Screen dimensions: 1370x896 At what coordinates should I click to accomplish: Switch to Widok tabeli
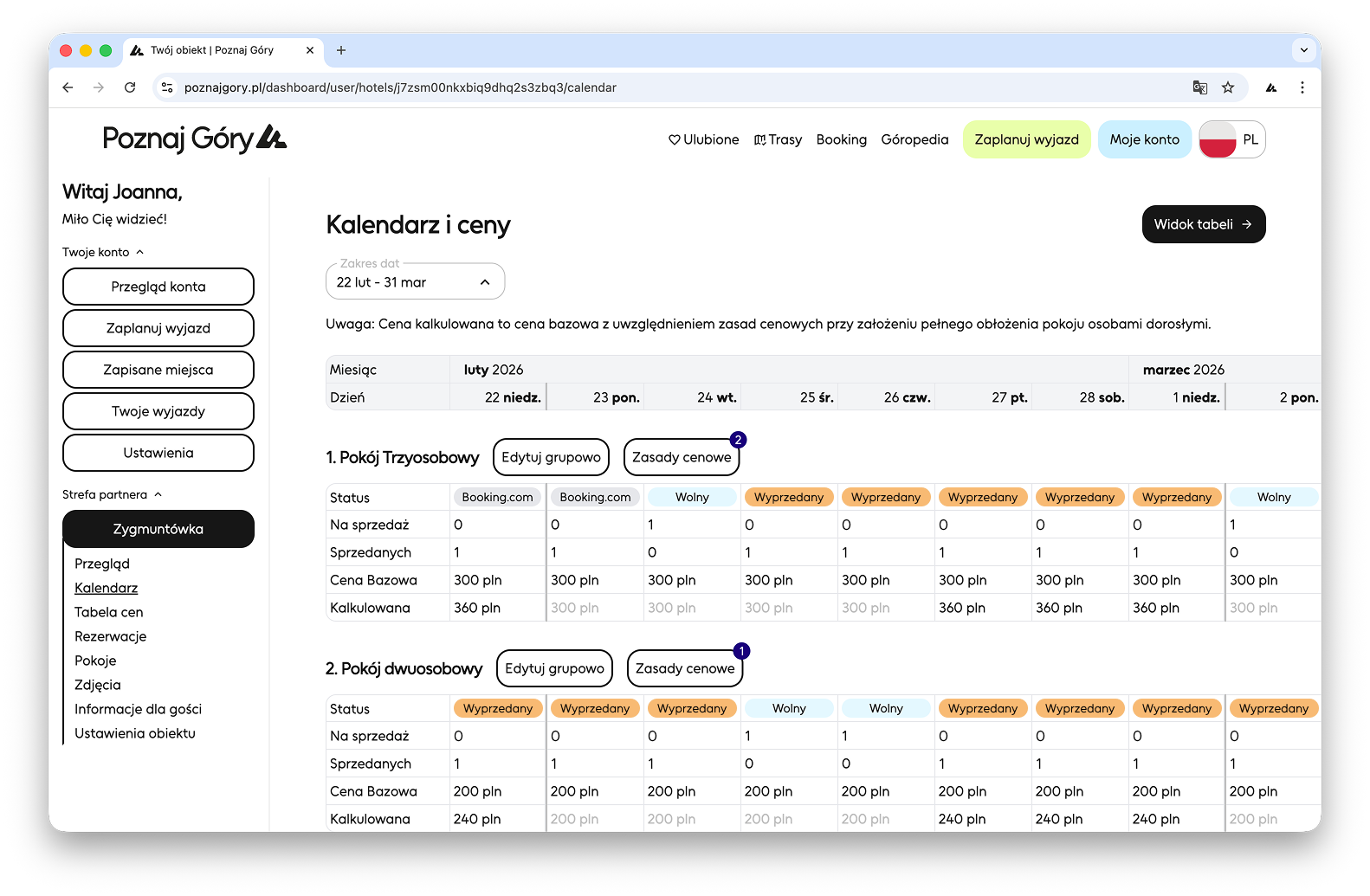pyautogui.click(x=1204, y=224)
